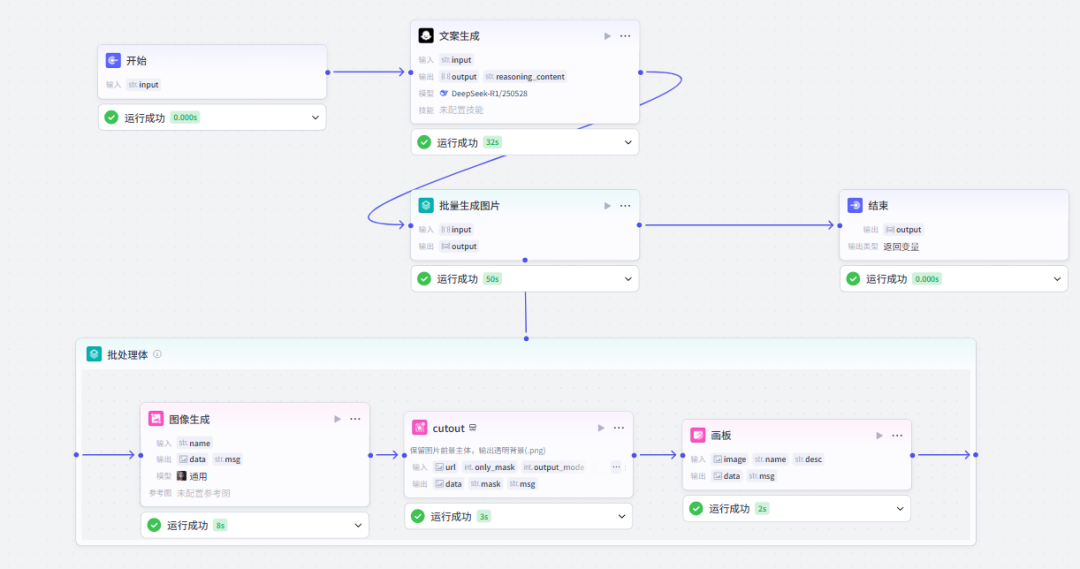This screenshot has width=1080, height=569.
Task: Show more cutout input parameters
Action: [x=616, y=467]
